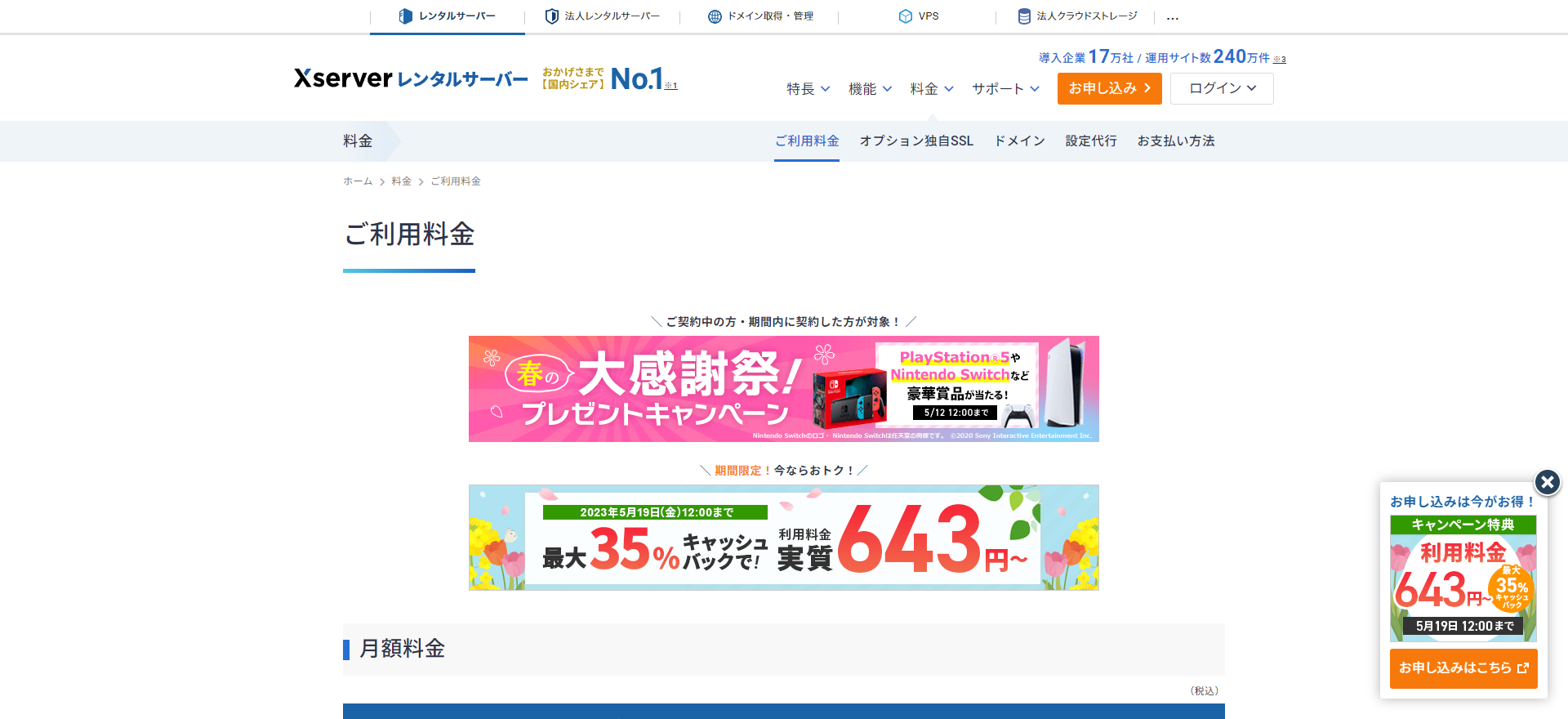
Task: Expand the 機能 dropdown menu
Action: pos(871,88)
